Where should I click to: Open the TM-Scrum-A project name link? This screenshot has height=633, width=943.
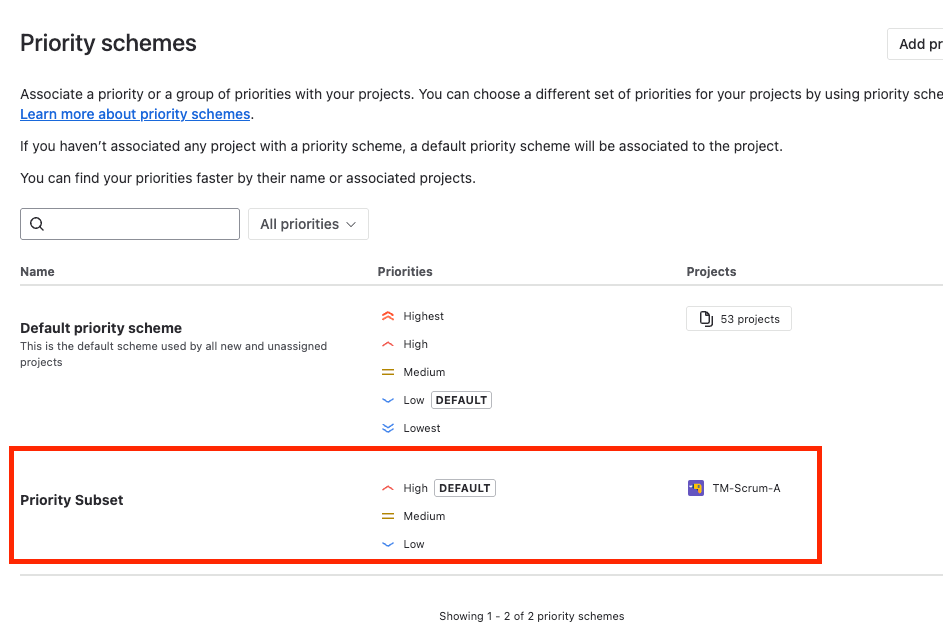tap(746, 488)
